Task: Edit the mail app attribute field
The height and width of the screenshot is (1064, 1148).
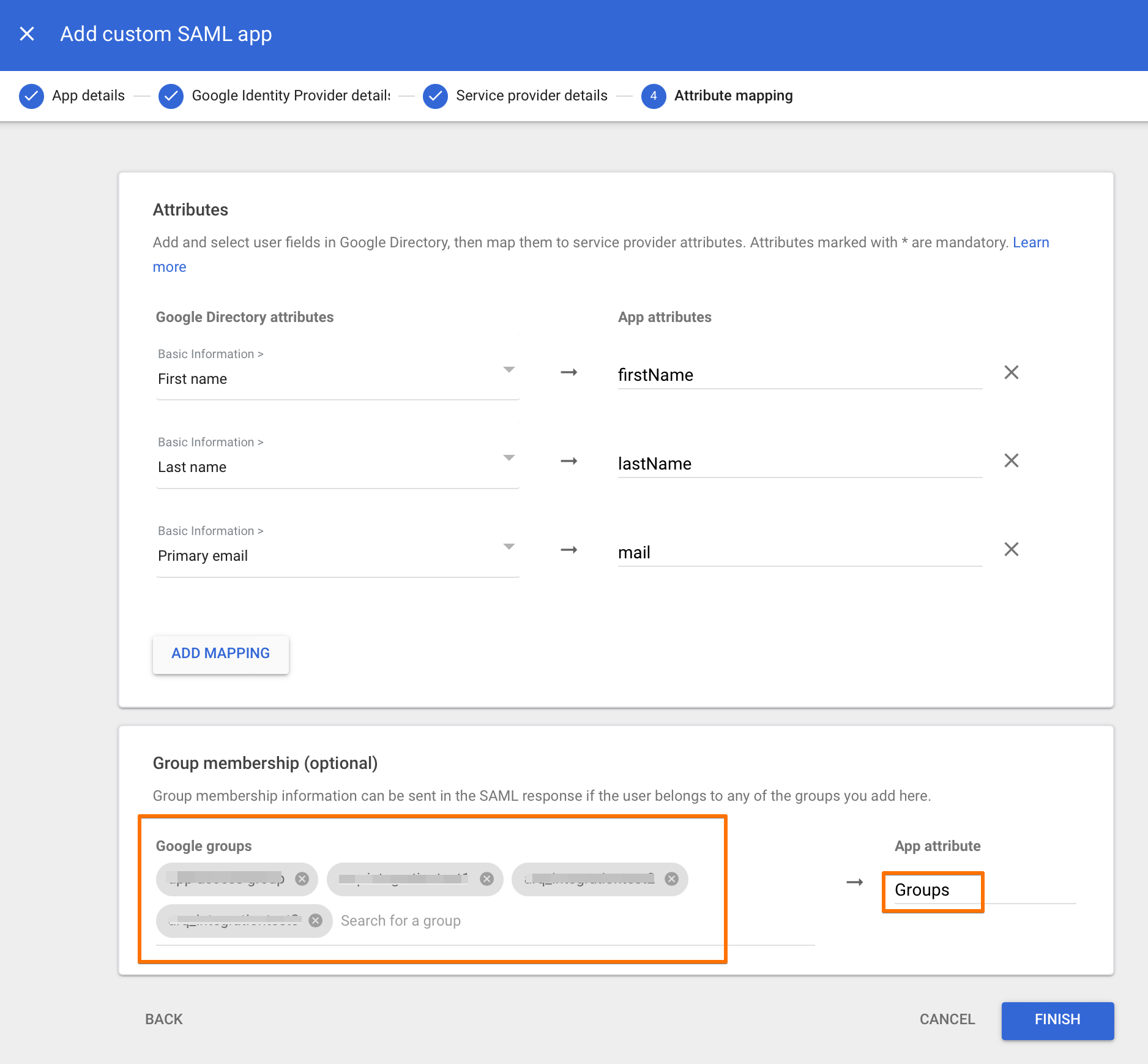Action: click(x=800, y=552)
